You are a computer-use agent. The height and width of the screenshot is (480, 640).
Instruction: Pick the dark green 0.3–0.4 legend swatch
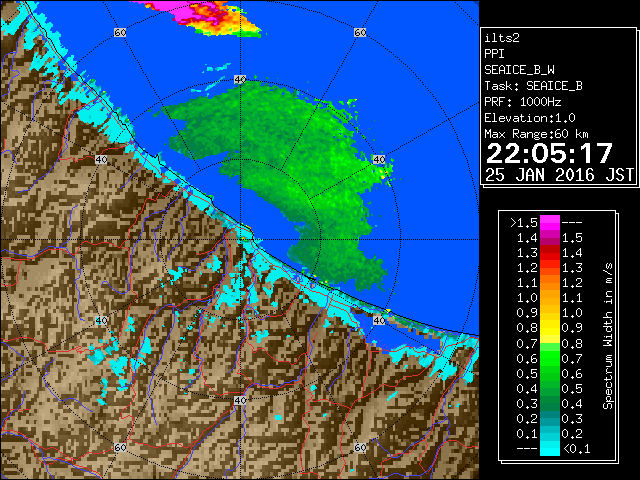point(550,403)
